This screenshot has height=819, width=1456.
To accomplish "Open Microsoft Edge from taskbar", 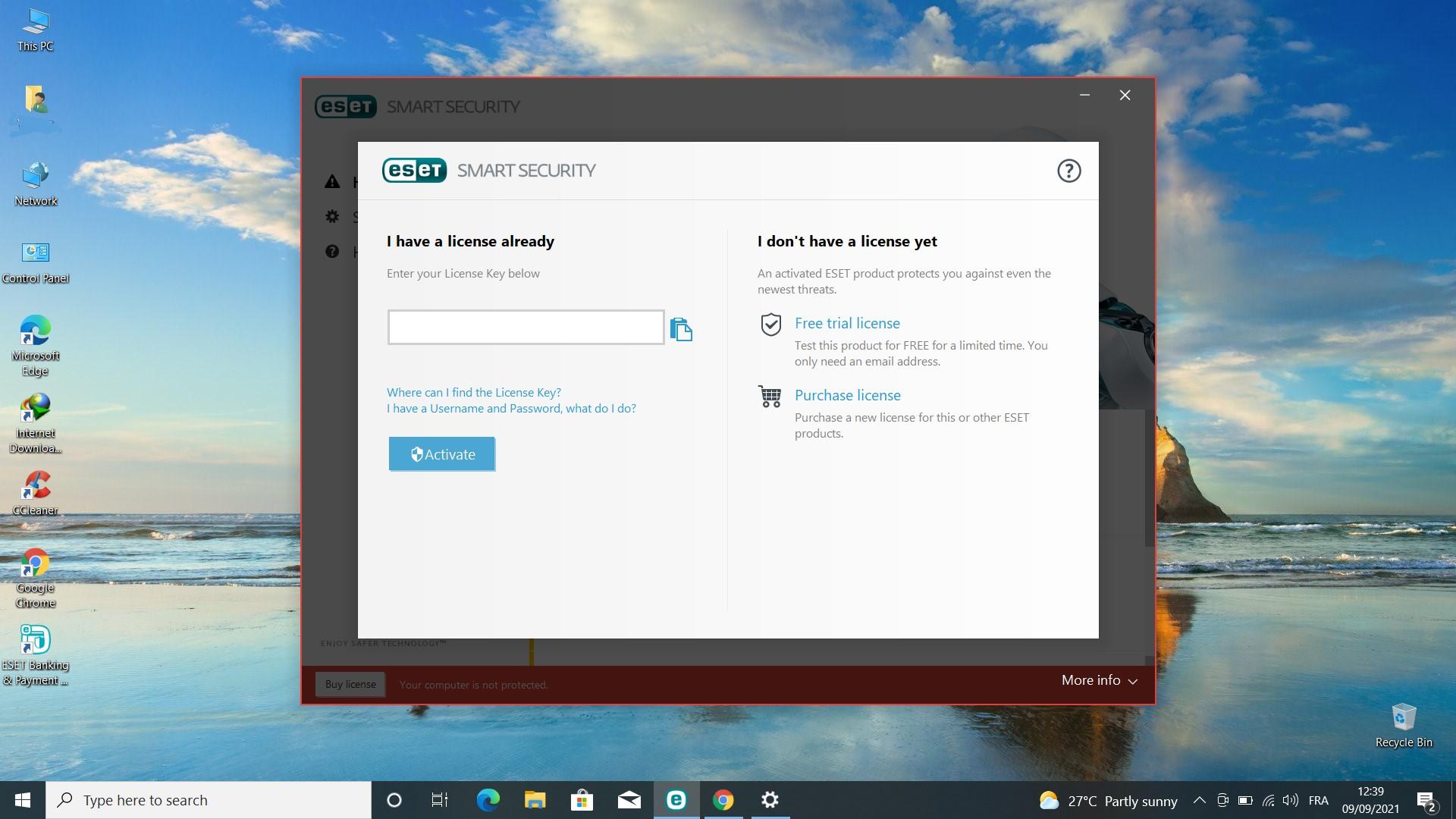I will click(488, 800).
